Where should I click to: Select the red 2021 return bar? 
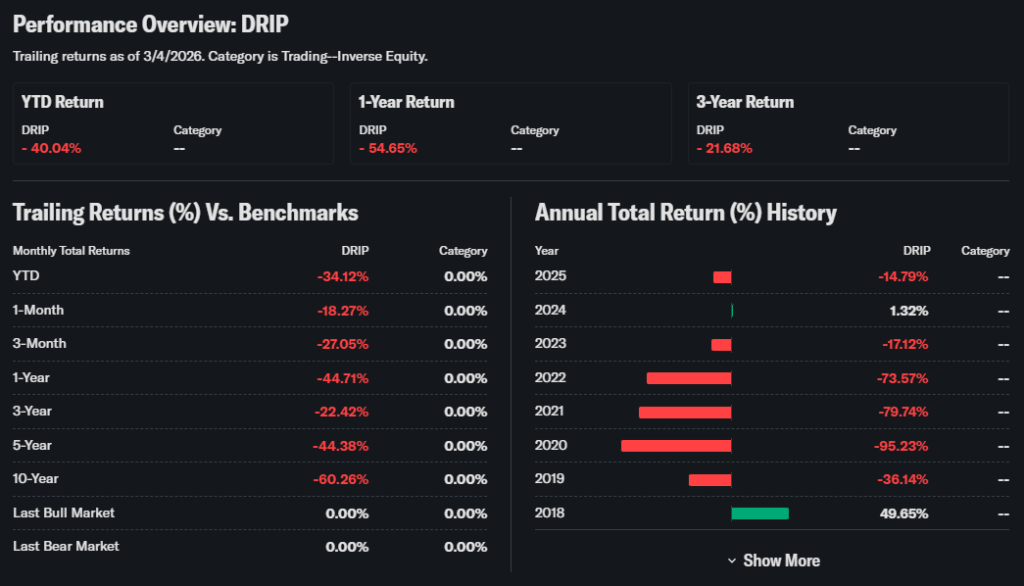(685, 411)
